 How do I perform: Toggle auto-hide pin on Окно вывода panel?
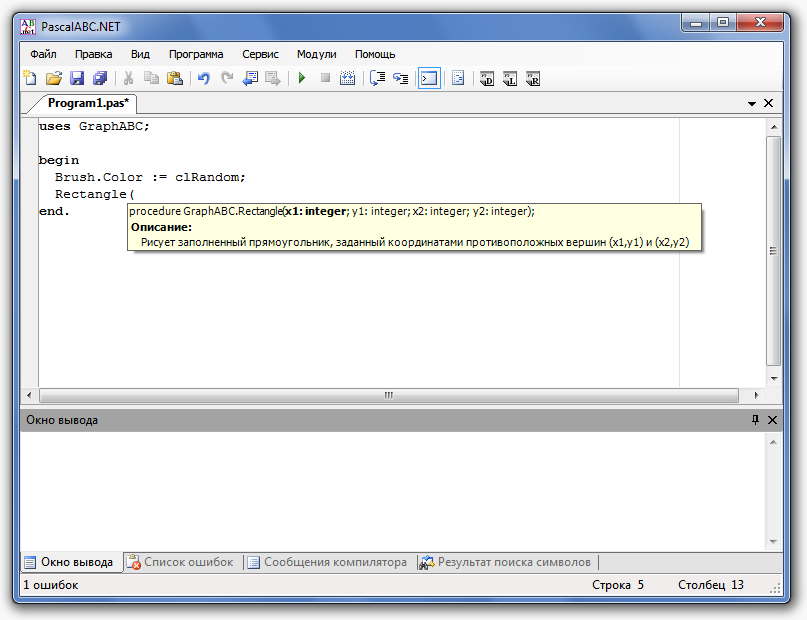point(755,420)
